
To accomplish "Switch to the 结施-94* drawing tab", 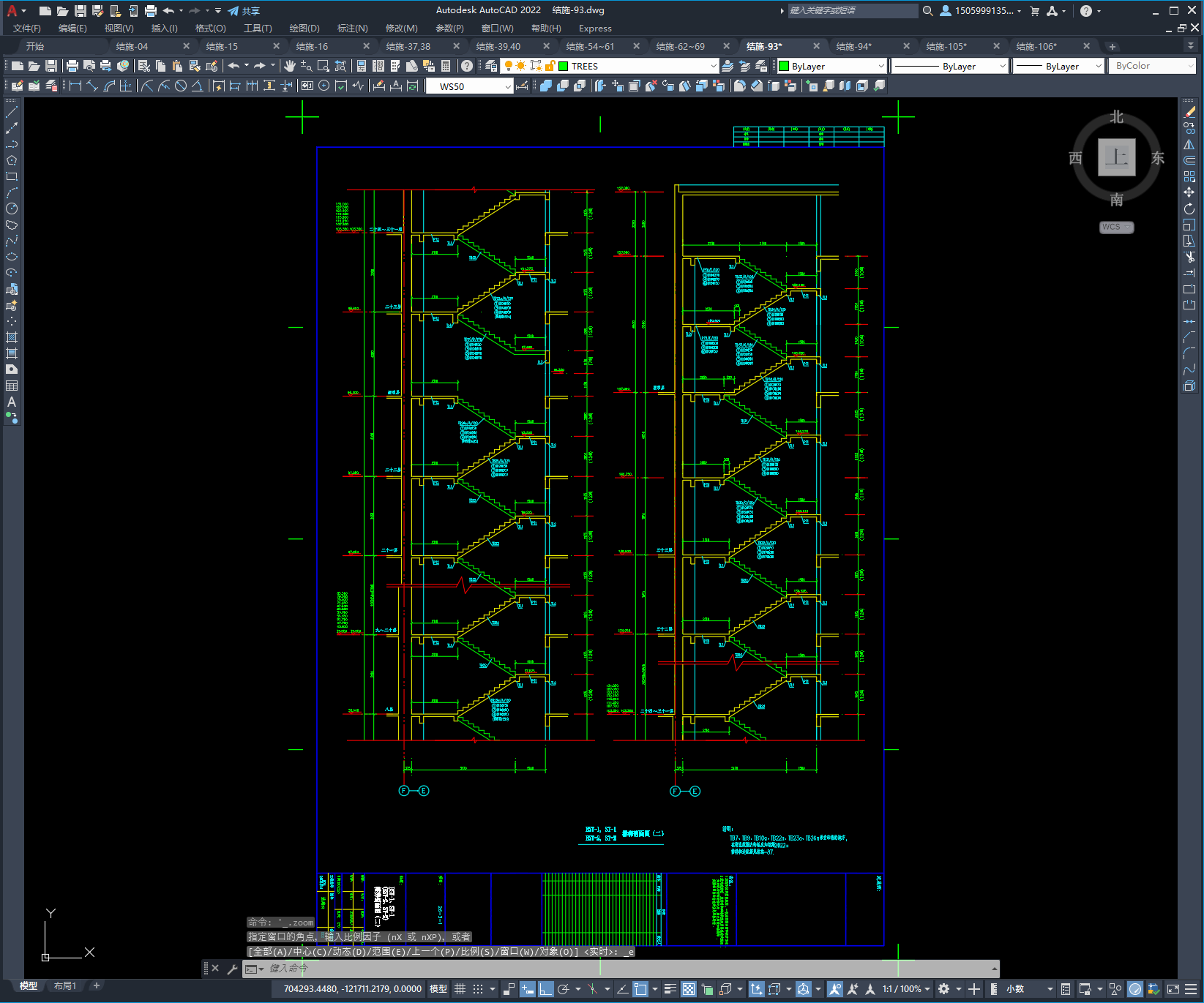I will click(853, 46).
